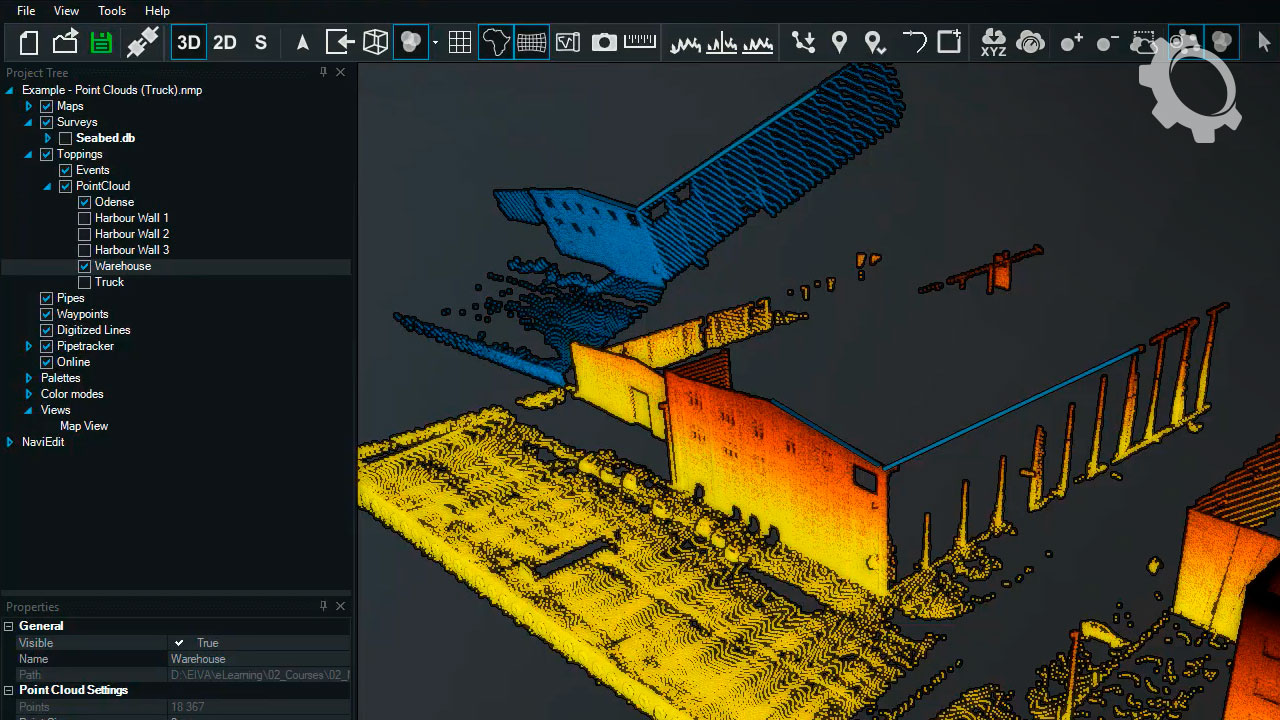Check the Harbour Wall 1 checkbox
The width and height of the screenshot is (1280, 720).
click(85, 218)
